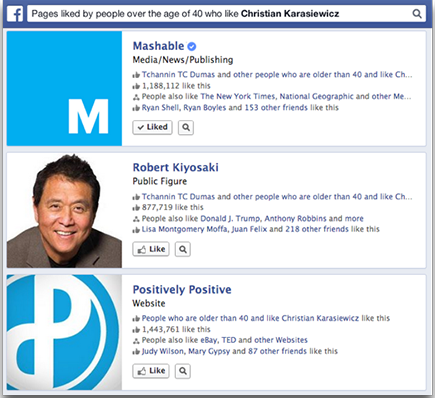Click "1,443,761 like this" text

(x=176, y=329)
